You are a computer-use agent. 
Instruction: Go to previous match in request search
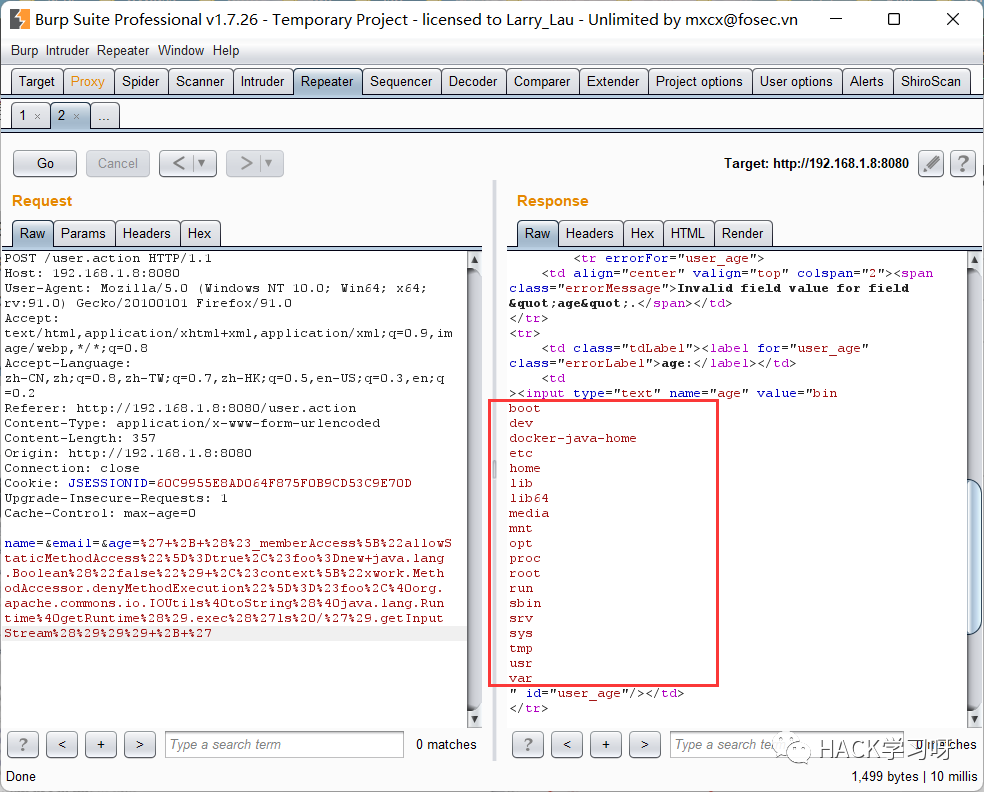[x=62, y=744]
